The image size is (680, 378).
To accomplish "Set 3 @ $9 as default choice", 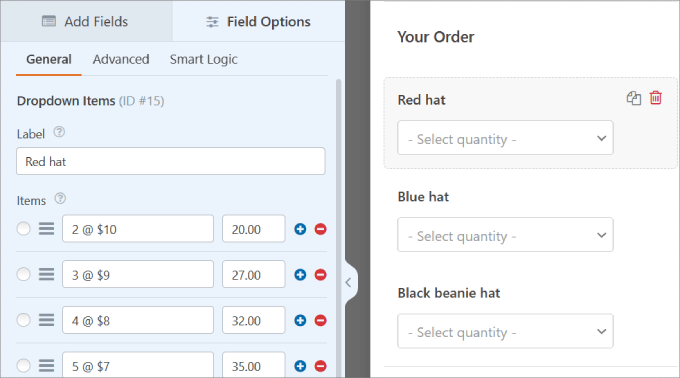I will pyautogui.click(x=23, y=274).
